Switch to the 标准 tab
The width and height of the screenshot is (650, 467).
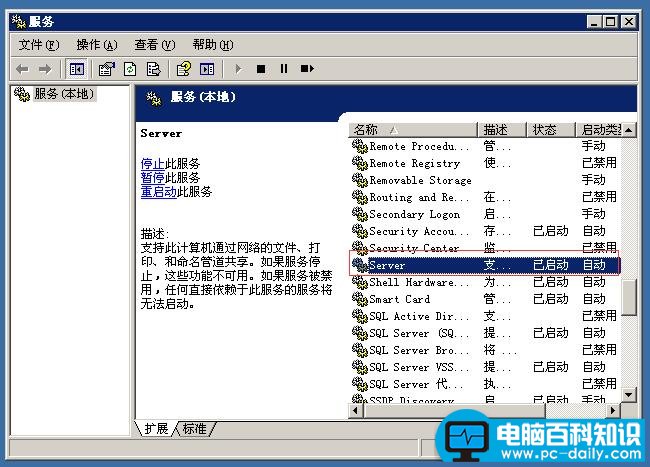[194, 428]
